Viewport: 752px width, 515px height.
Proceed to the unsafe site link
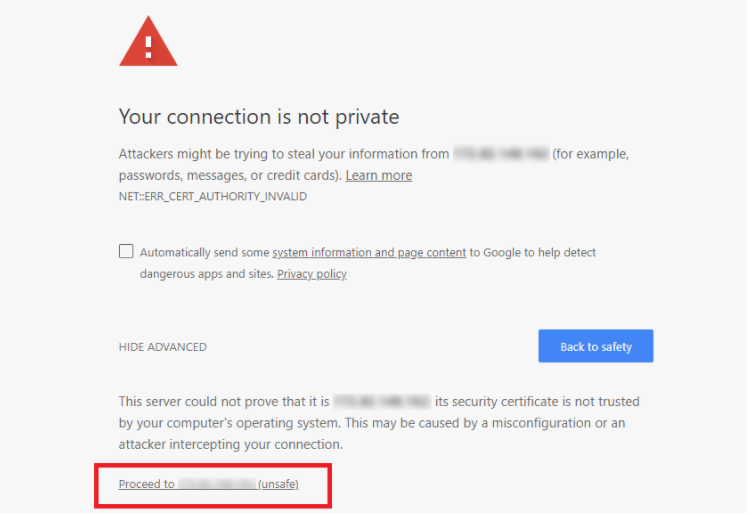(209, 484)
